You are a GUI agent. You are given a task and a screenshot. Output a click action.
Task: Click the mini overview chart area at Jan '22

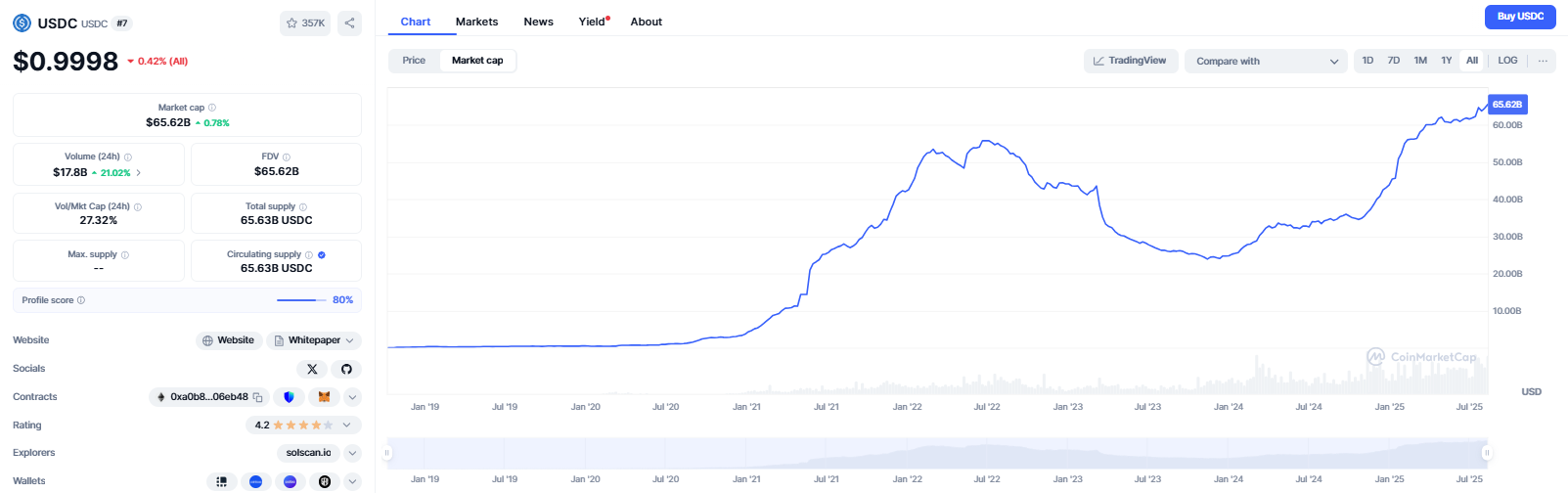point(907,454)
